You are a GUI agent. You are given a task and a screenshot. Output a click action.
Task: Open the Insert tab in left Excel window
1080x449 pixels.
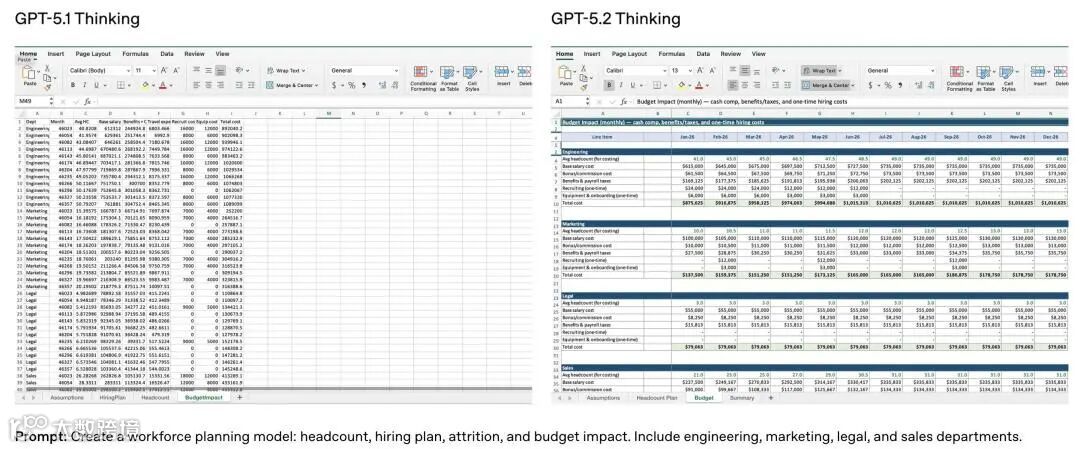(x=56, y=54)
